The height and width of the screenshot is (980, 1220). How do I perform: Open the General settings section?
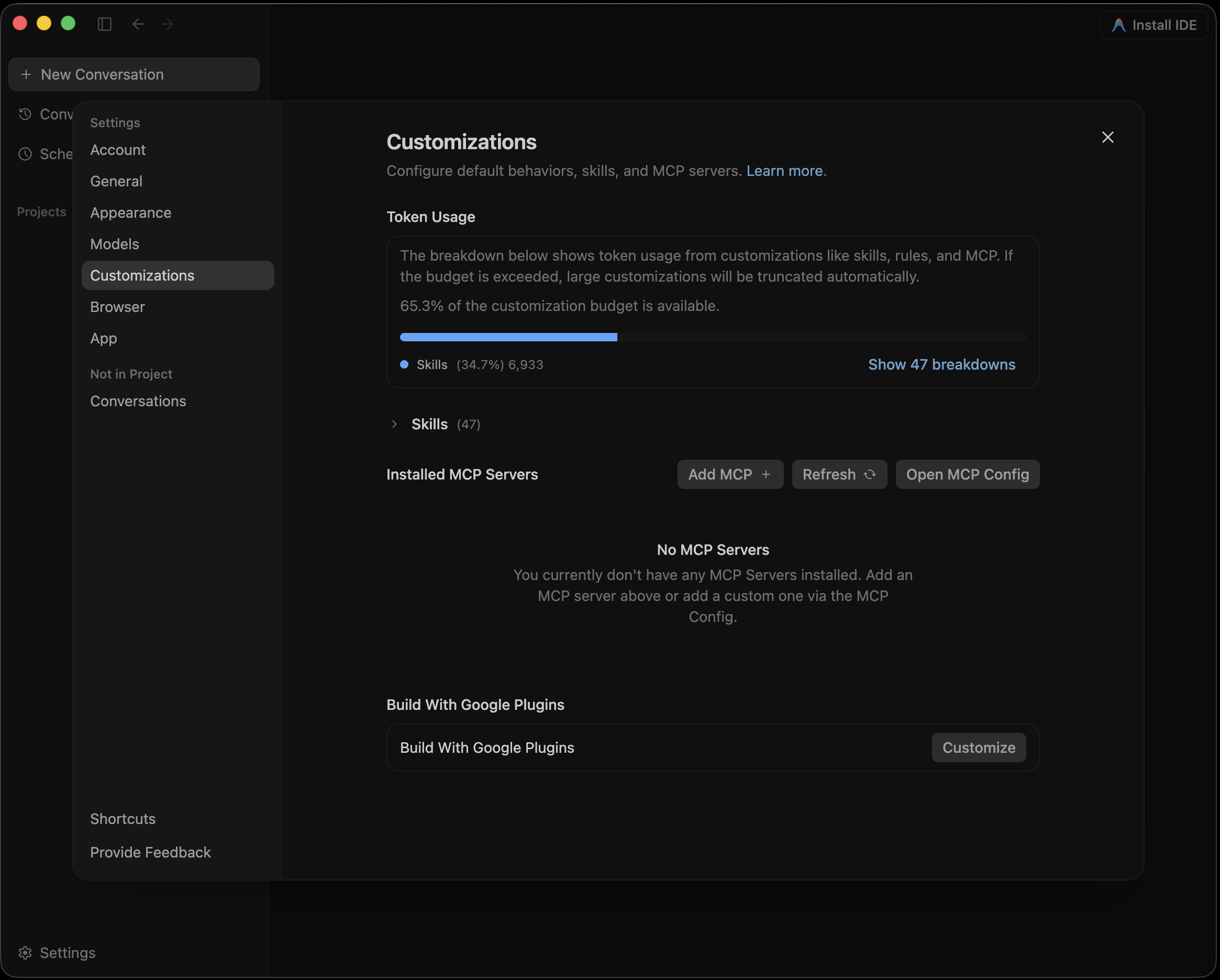click(x=178, y=181)
